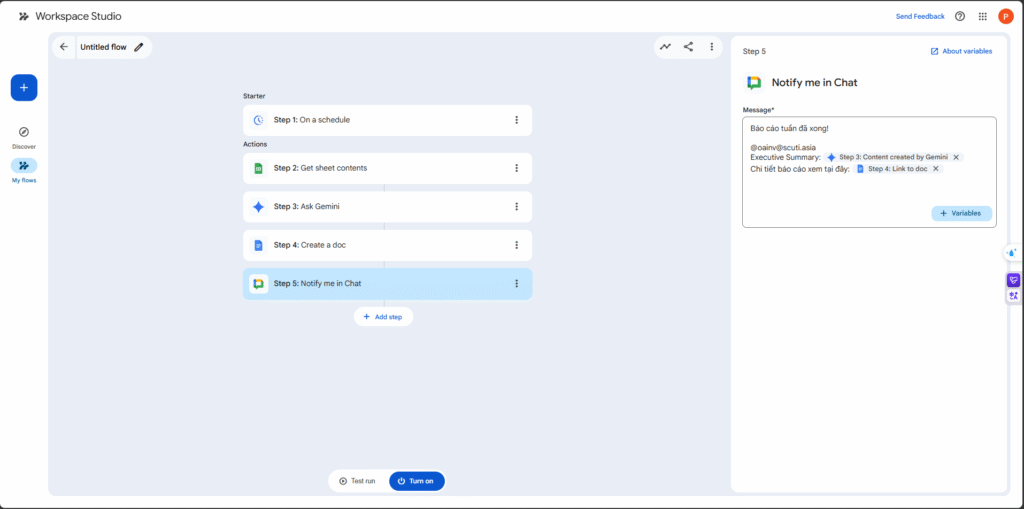
Task: Click the share flow icon
Action: (688, 47)
